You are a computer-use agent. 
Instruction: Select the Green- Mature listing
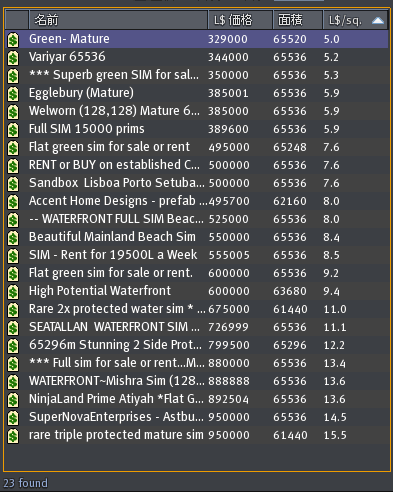(197, 39)
